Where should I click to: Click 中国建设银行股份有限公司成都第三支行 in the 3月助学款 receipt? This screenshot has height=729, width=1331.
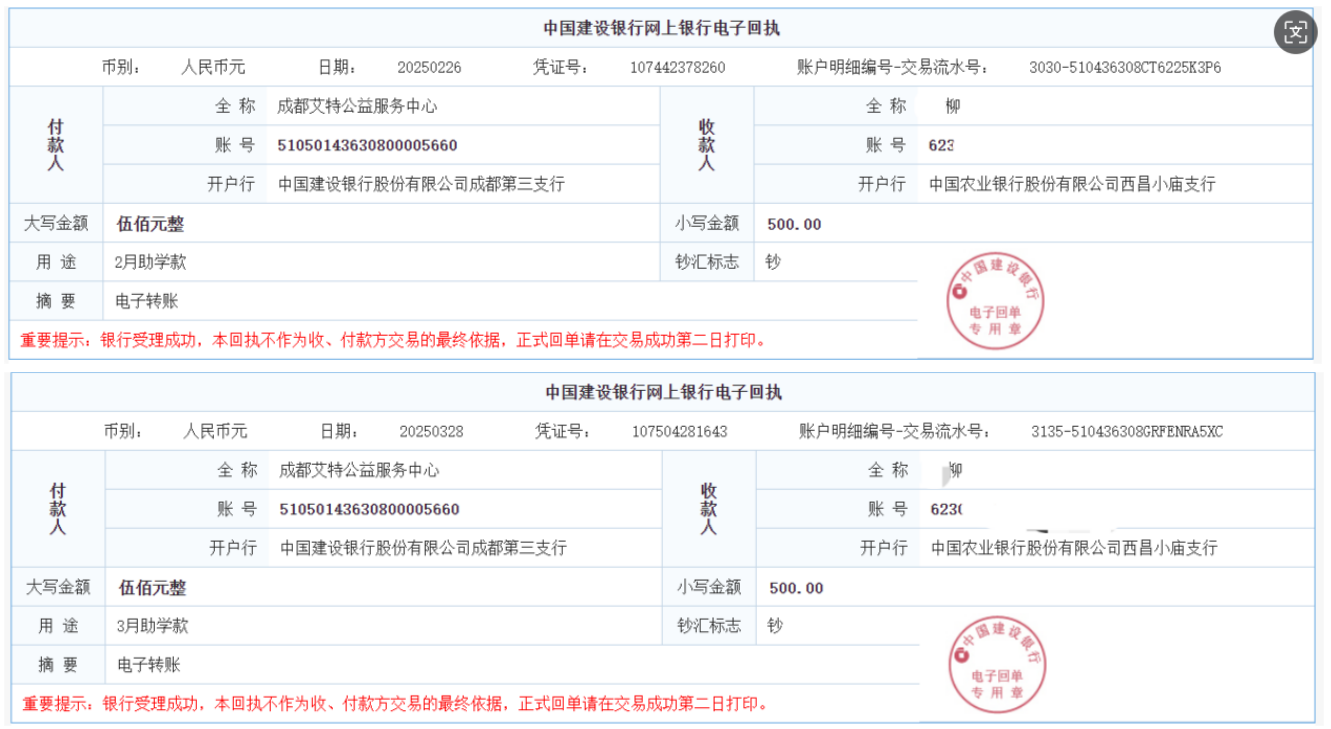click(x=423, y=548)
